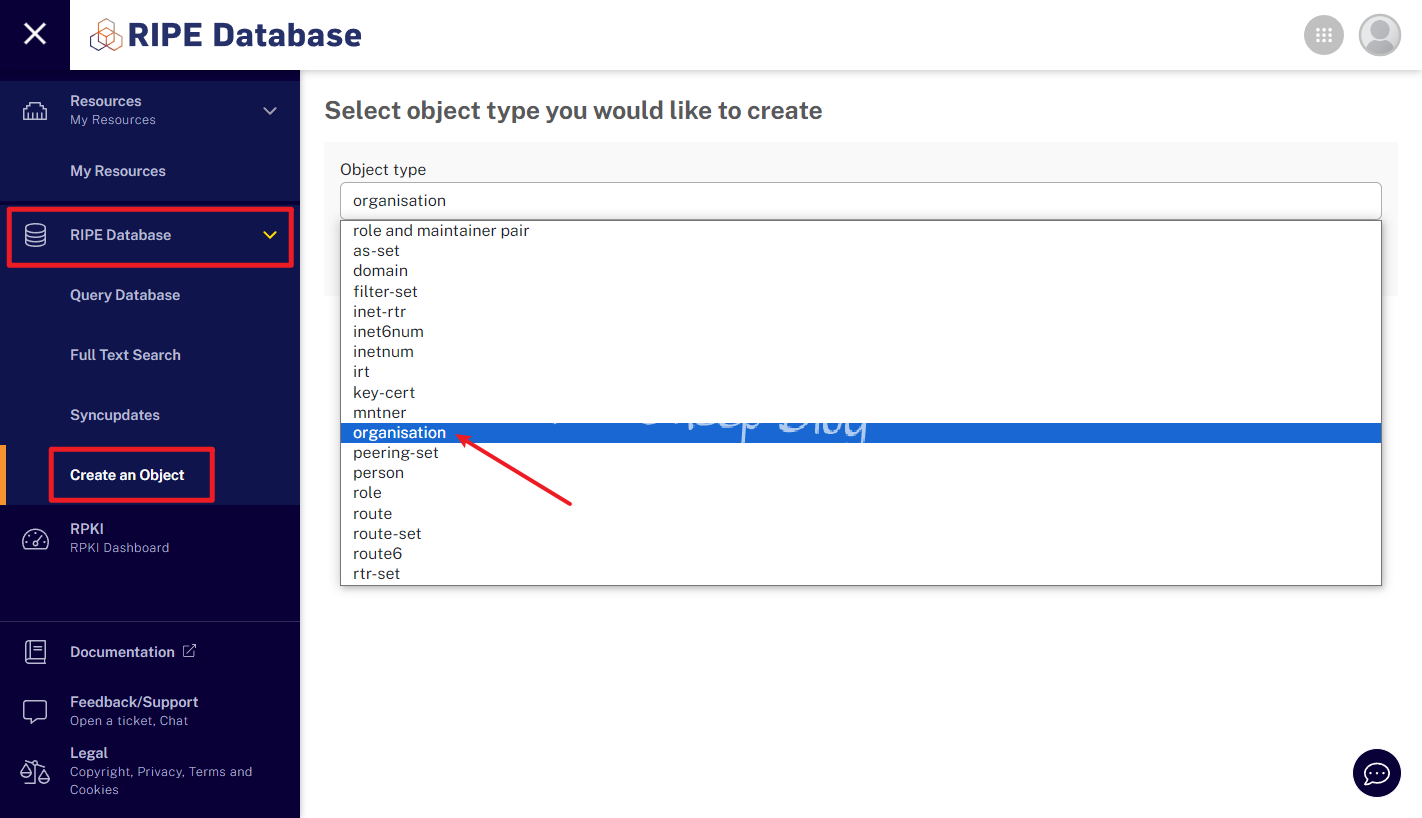Open Full Text Search page
This screenshot has height=818, width=1422.
coord(125,355)
